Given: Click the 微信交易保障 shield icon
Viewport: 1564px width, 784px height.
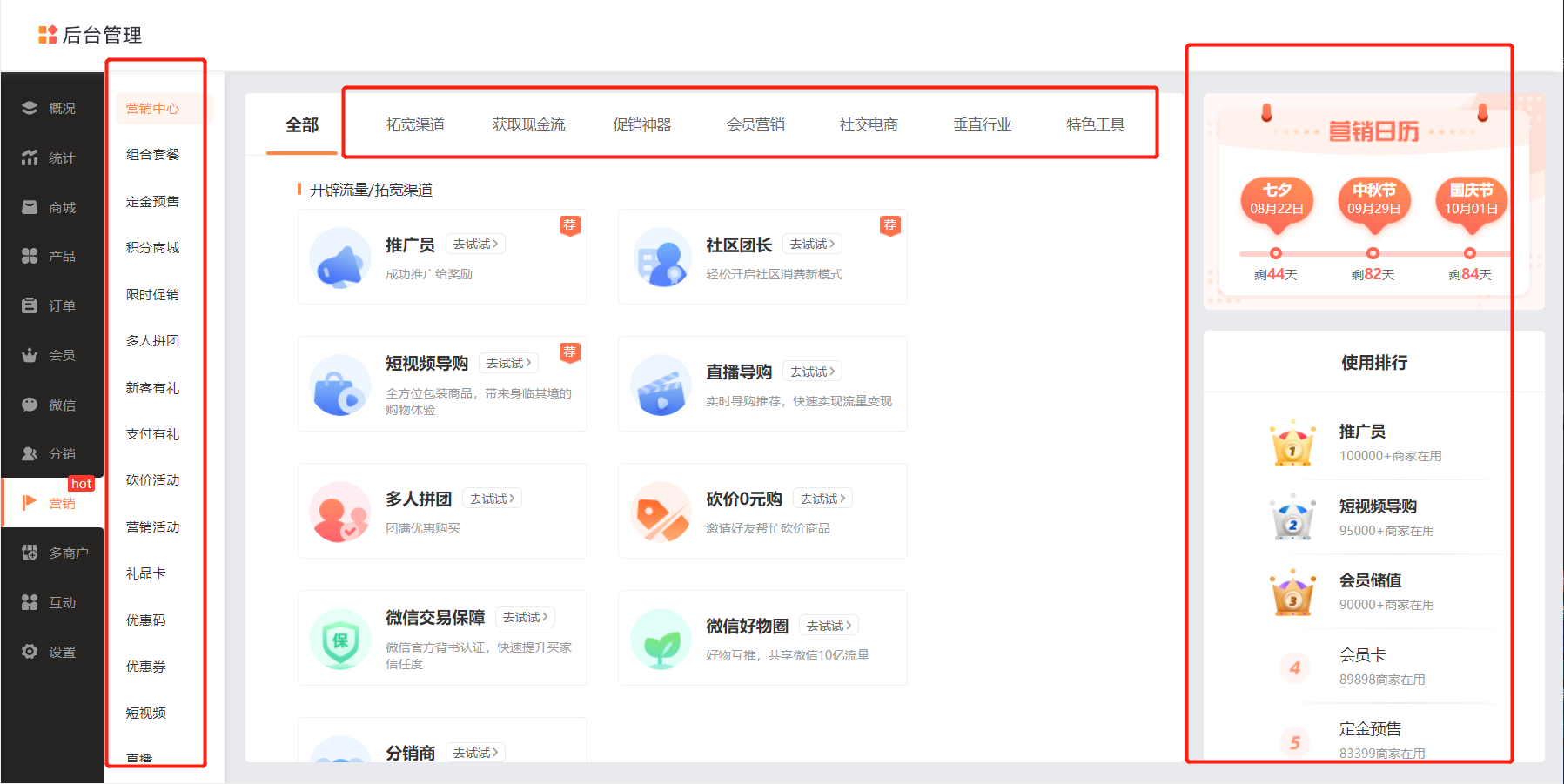Looking at the screenshot, I should [x=340, y=640].
